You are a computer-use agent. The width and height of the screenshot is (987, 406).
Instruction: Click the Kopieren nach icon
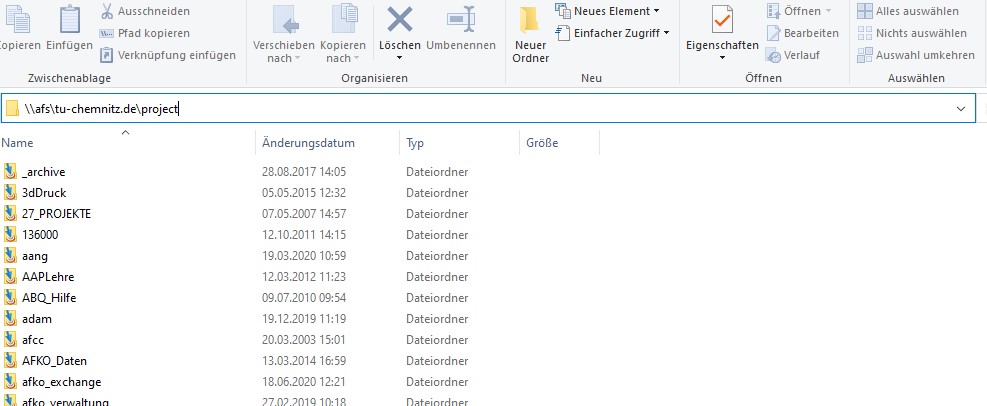click(x=343, y=19)
